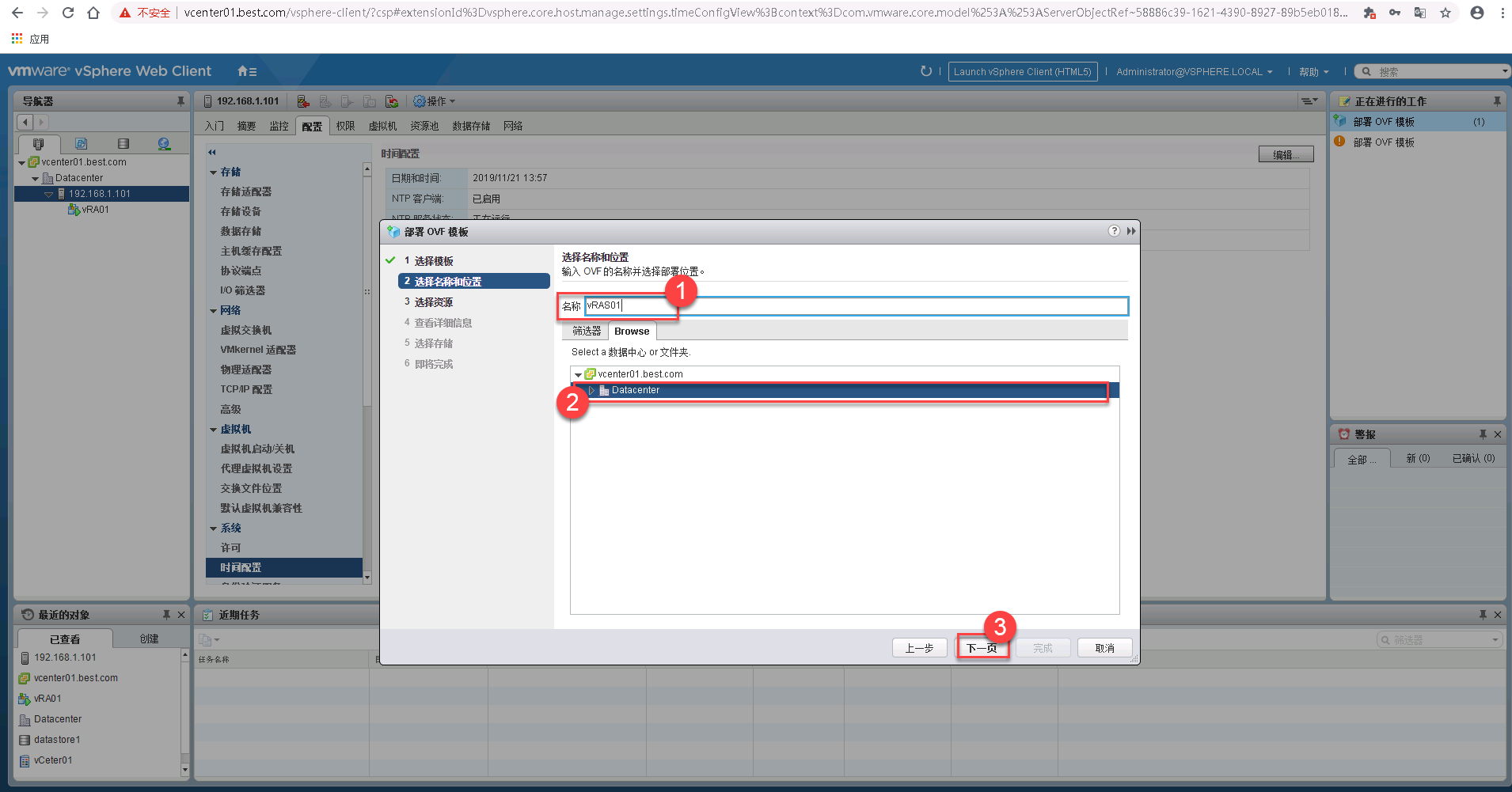Screen dimensions: 1512x792
Task: Open the Hosts and Clusters inventory tab
Action: (x=38, y=143)
